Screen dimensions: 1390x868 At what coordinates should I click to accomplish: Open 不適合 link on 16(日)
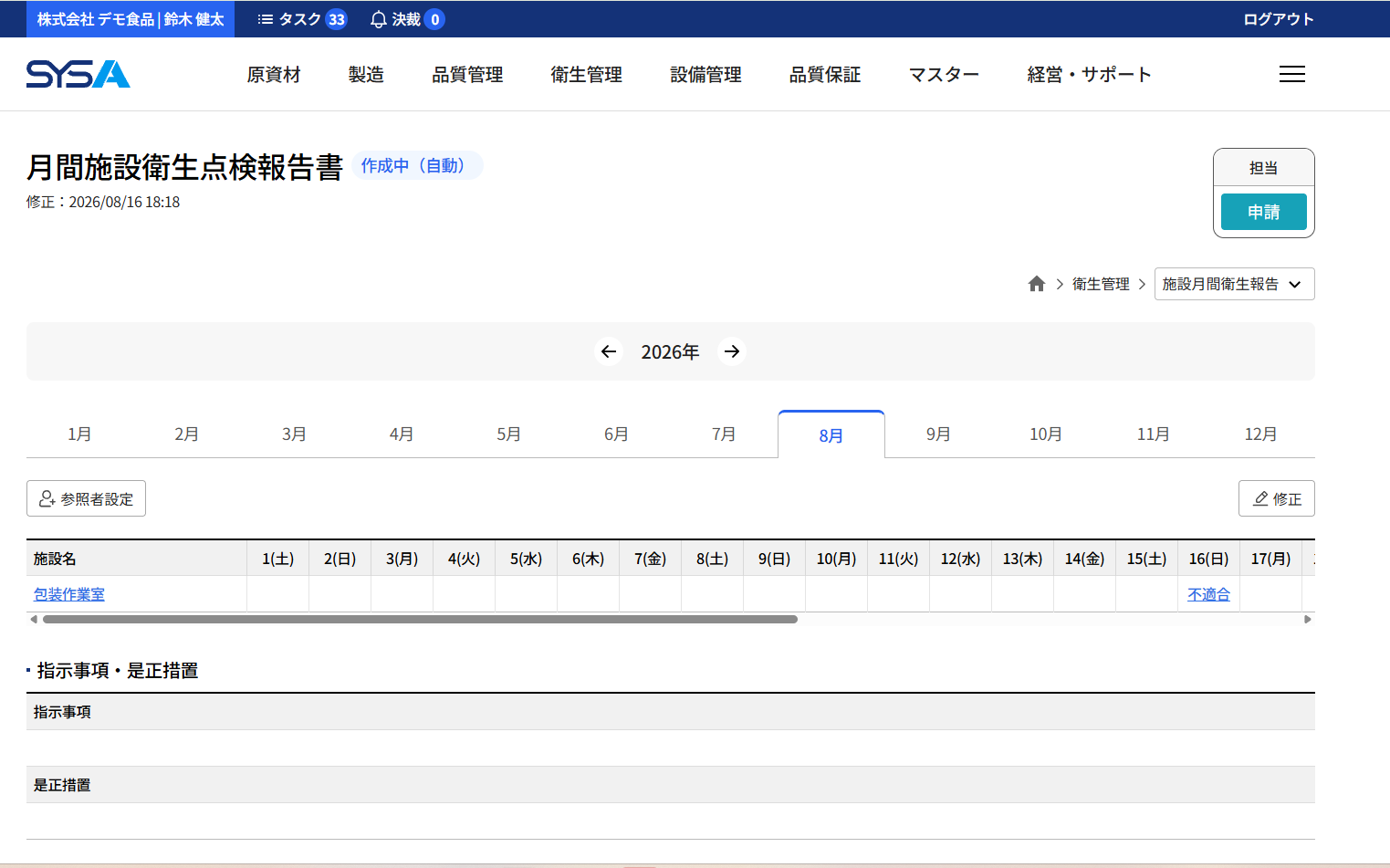click(x=1209, y=594)
